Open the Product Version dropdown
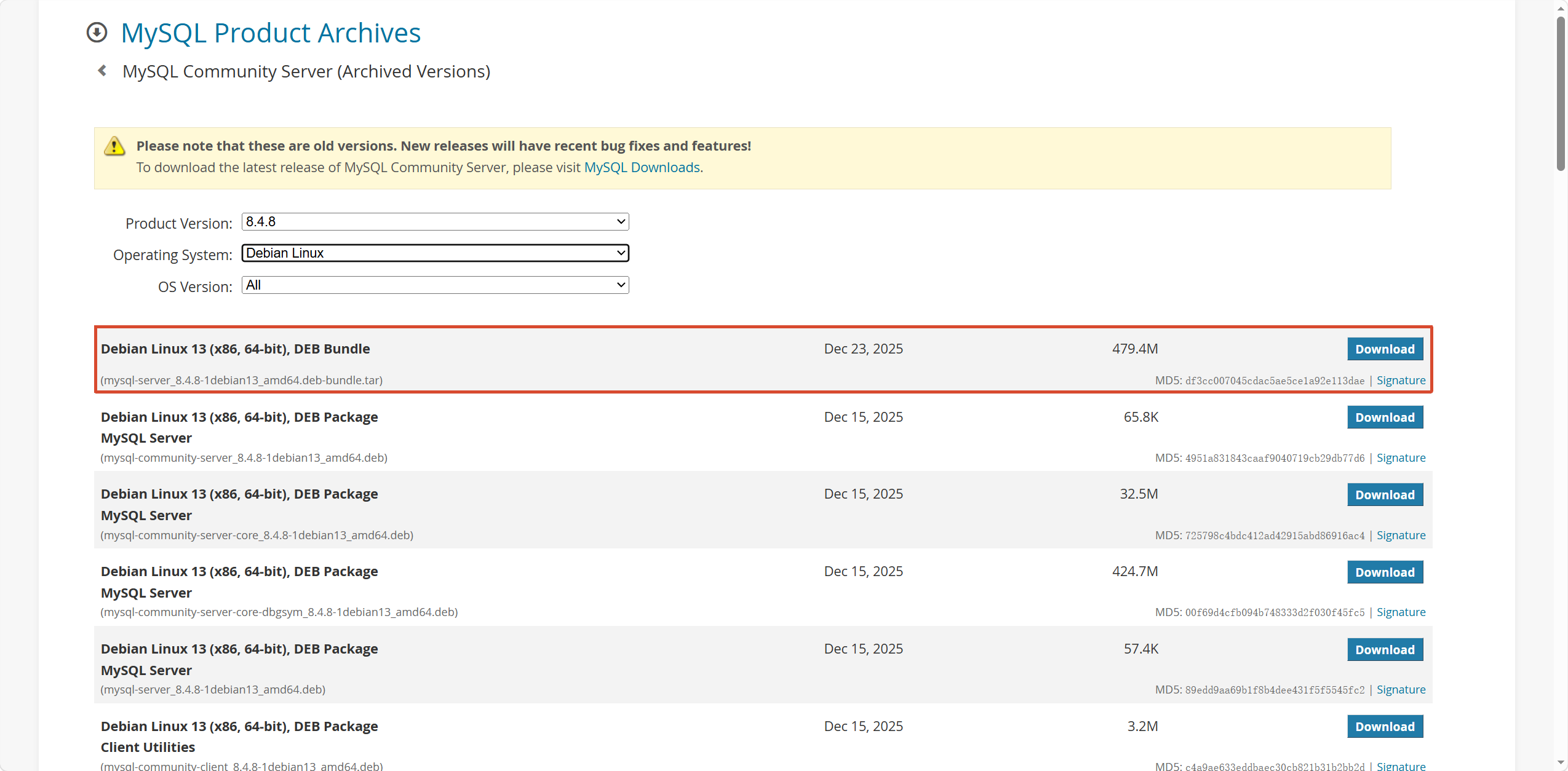 click(x=435, y=221)
